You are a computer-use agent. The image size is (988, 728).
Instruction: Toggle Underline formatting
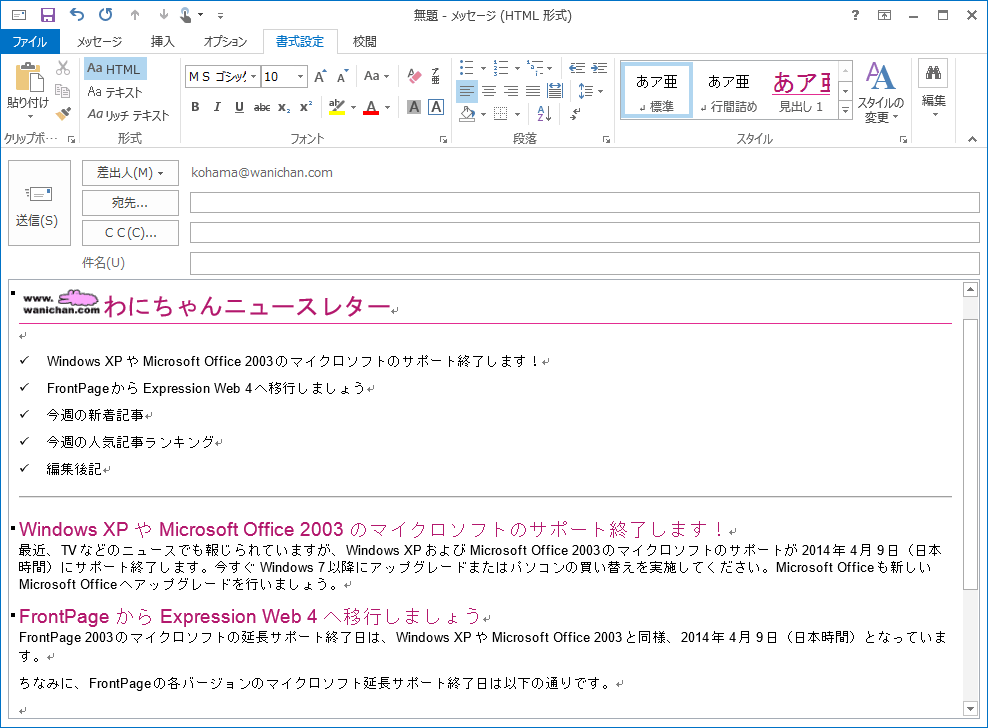point(239,108)
